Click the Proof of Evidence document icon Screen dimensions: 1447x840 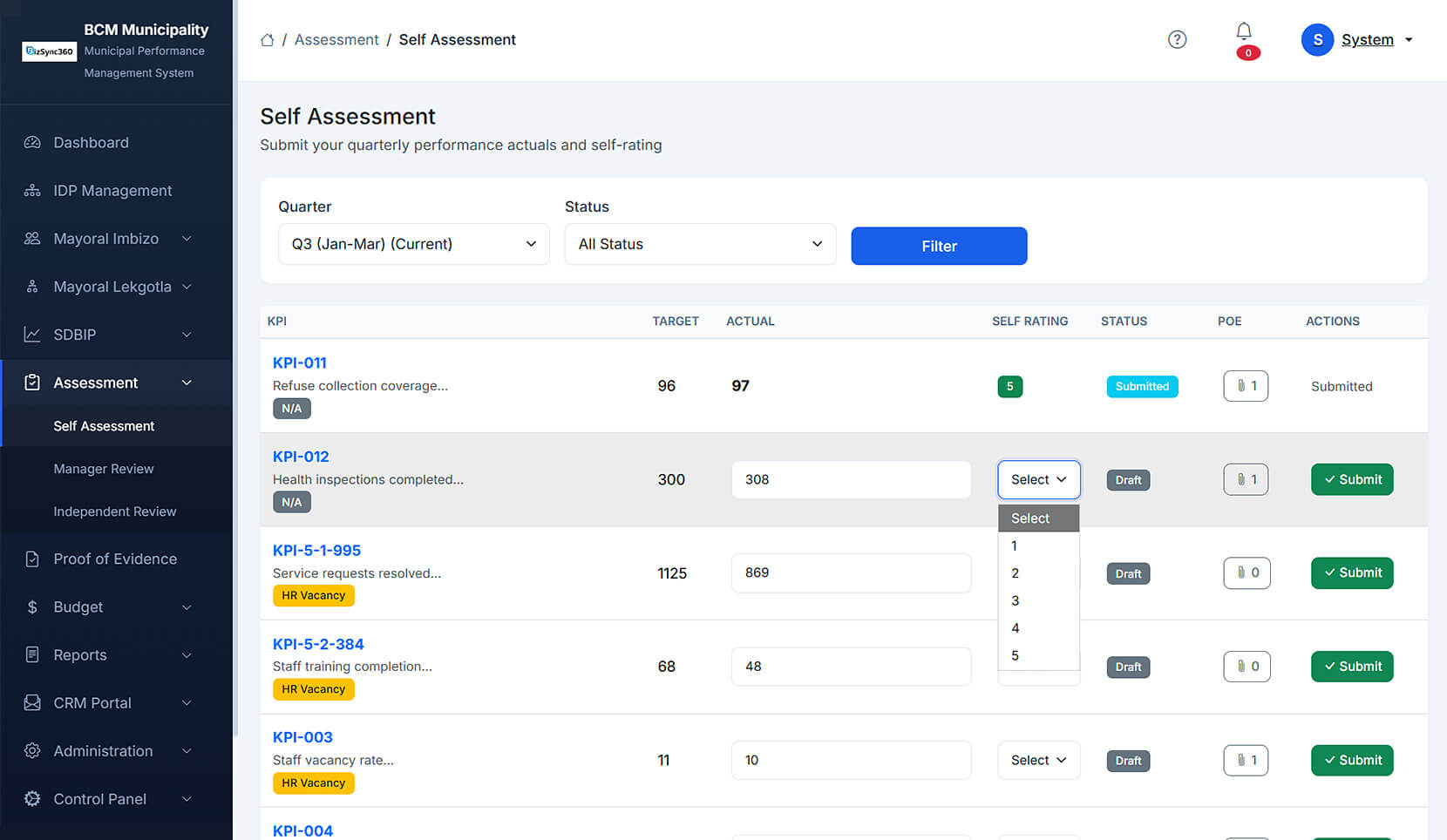(32, 559)
